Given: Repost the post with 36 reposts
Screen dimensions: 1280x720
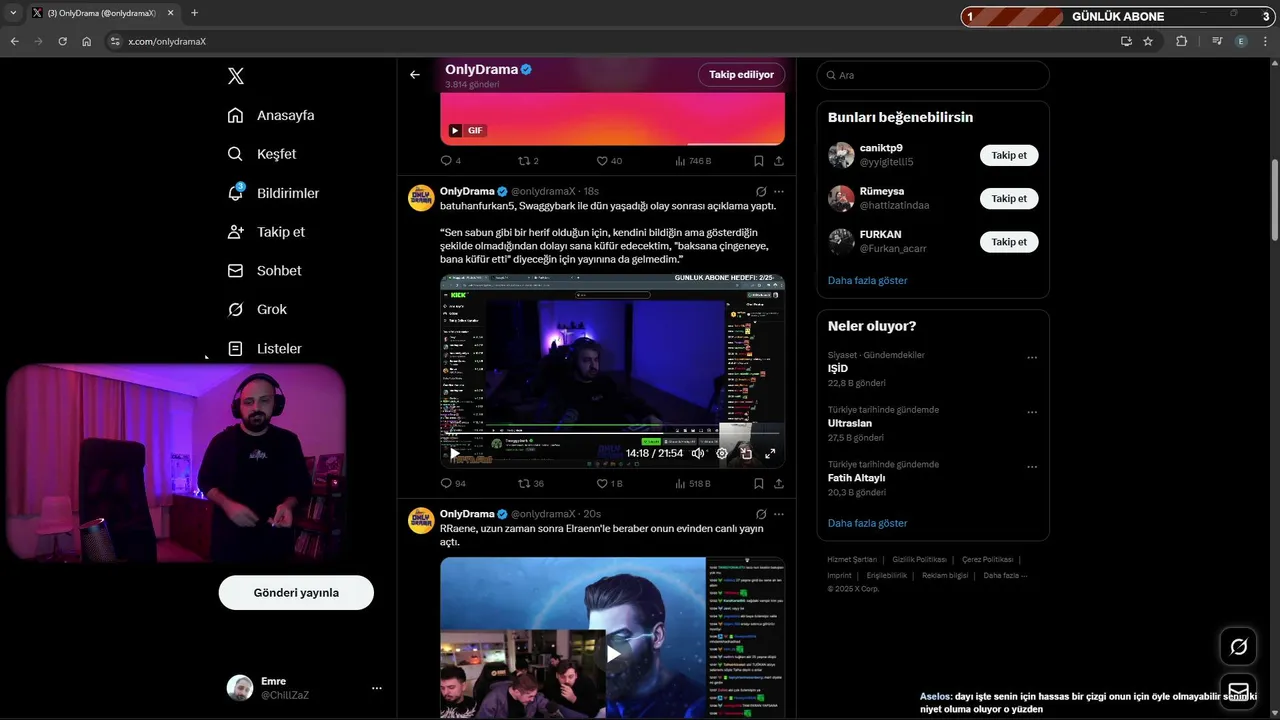Looking at the screenshot, I should 531,484.
